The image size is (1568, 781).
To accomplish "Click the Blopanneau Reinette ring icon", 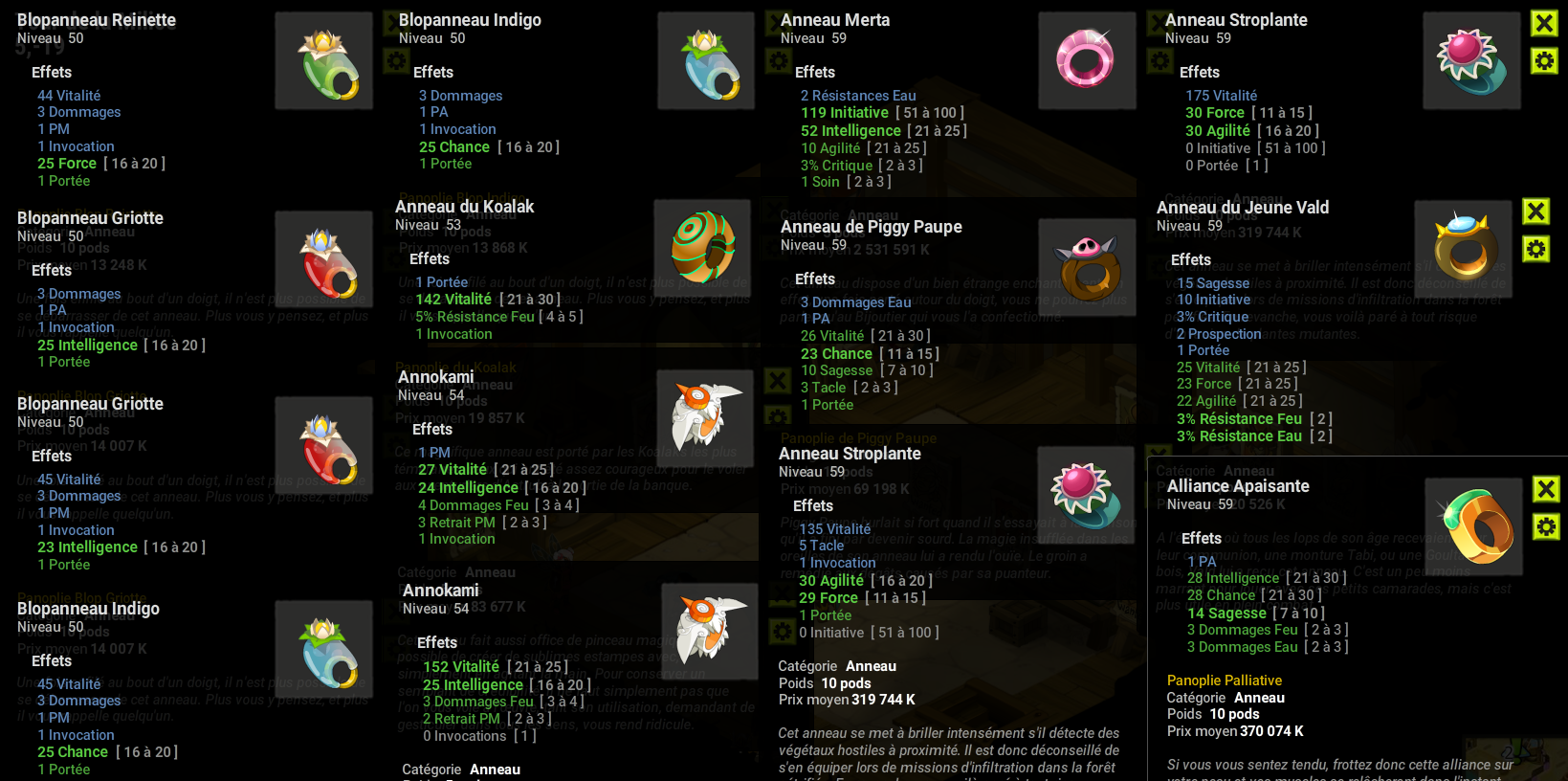I will 324,60.
